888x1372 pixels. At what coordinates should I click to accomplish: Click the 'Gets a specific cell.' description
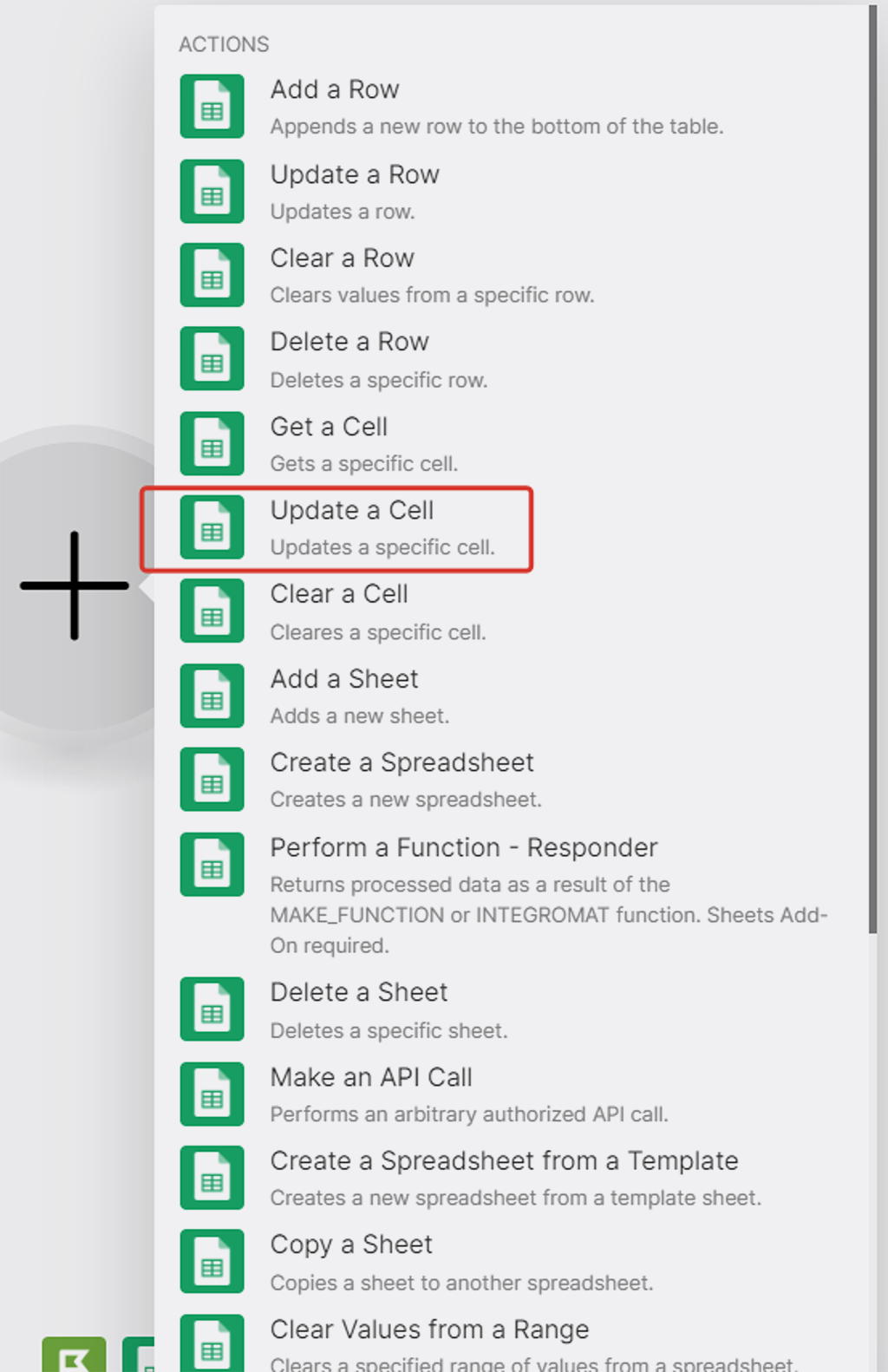pyautogui.click(x=363, y=464)
